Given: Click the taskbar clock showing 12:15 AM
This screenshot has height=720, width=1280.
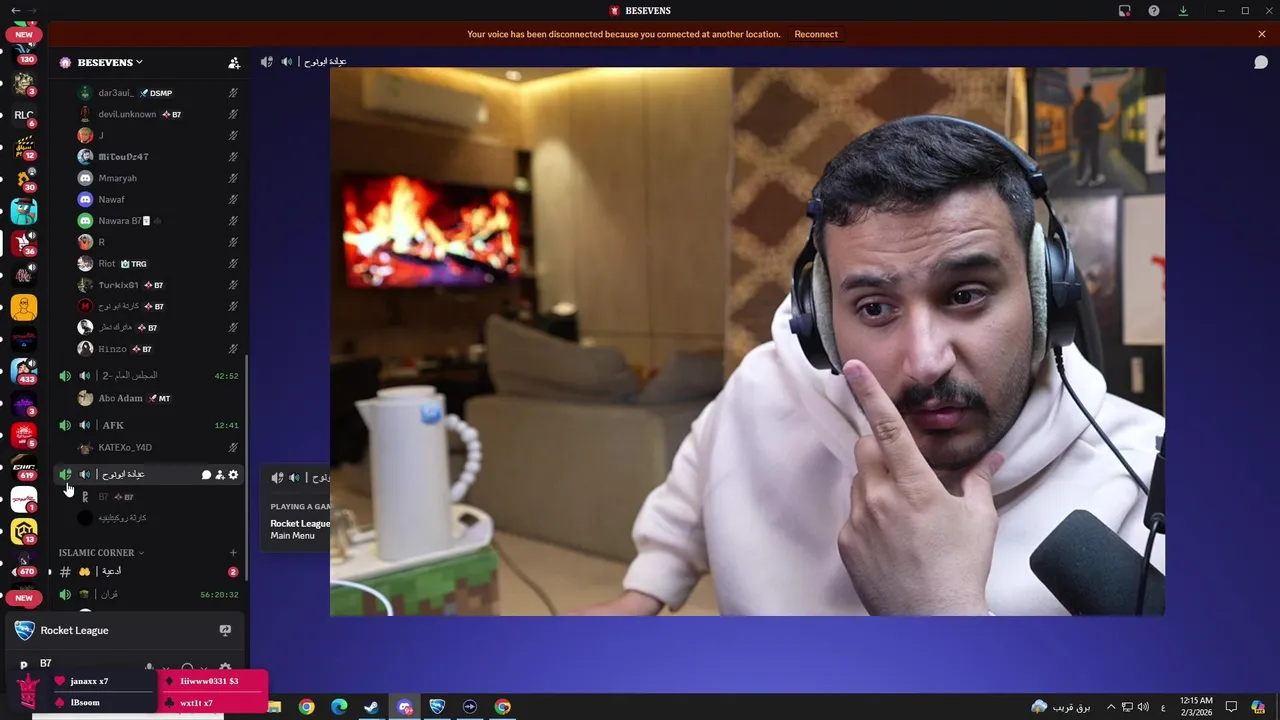Looking at the screenshot, I should click(x=1196, y=707).
